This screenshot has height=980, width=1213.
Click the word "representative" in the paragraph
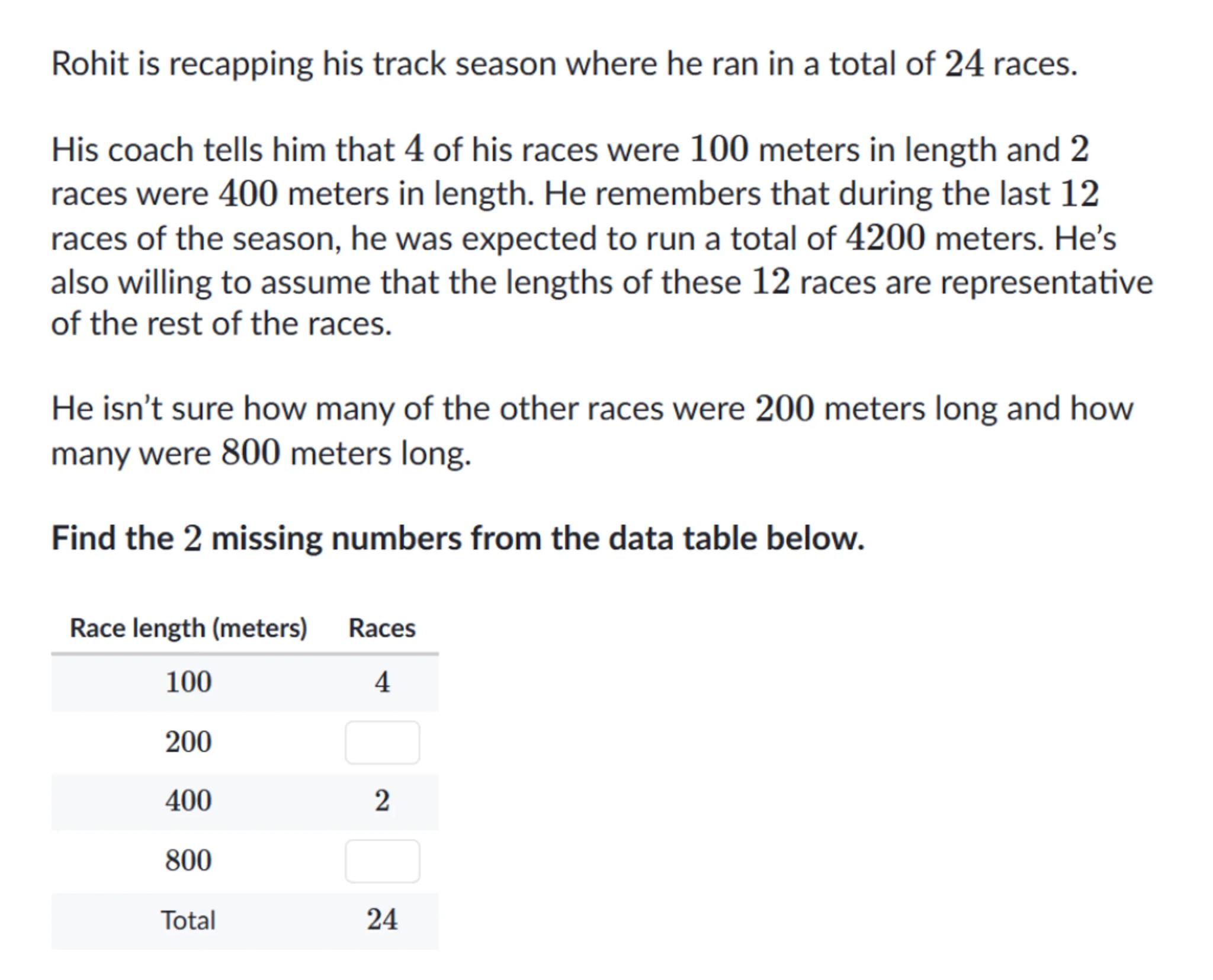tap(1046, 282)
